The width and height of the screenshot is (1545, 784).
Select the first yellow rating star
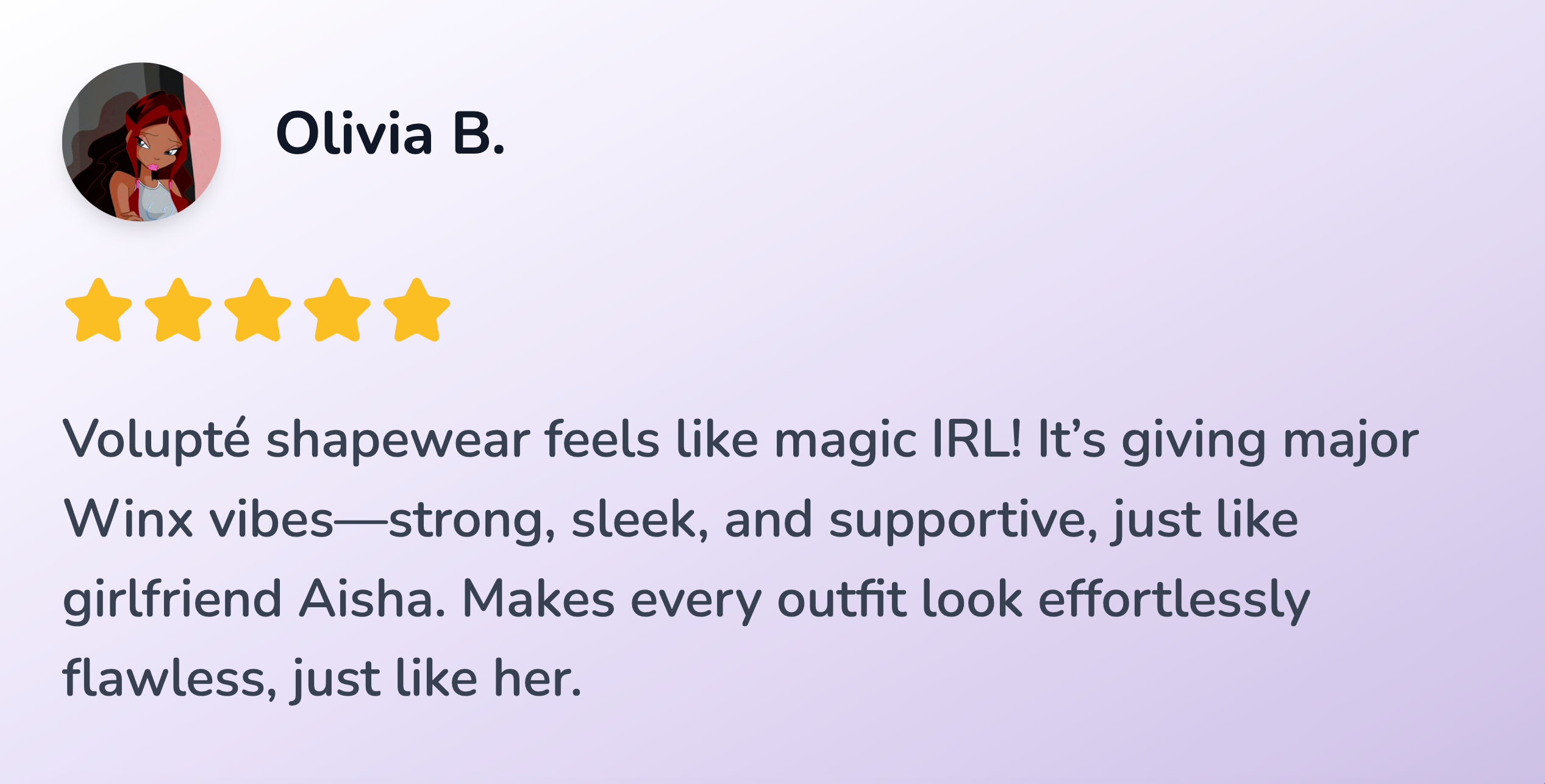click(x=98, y=310)
